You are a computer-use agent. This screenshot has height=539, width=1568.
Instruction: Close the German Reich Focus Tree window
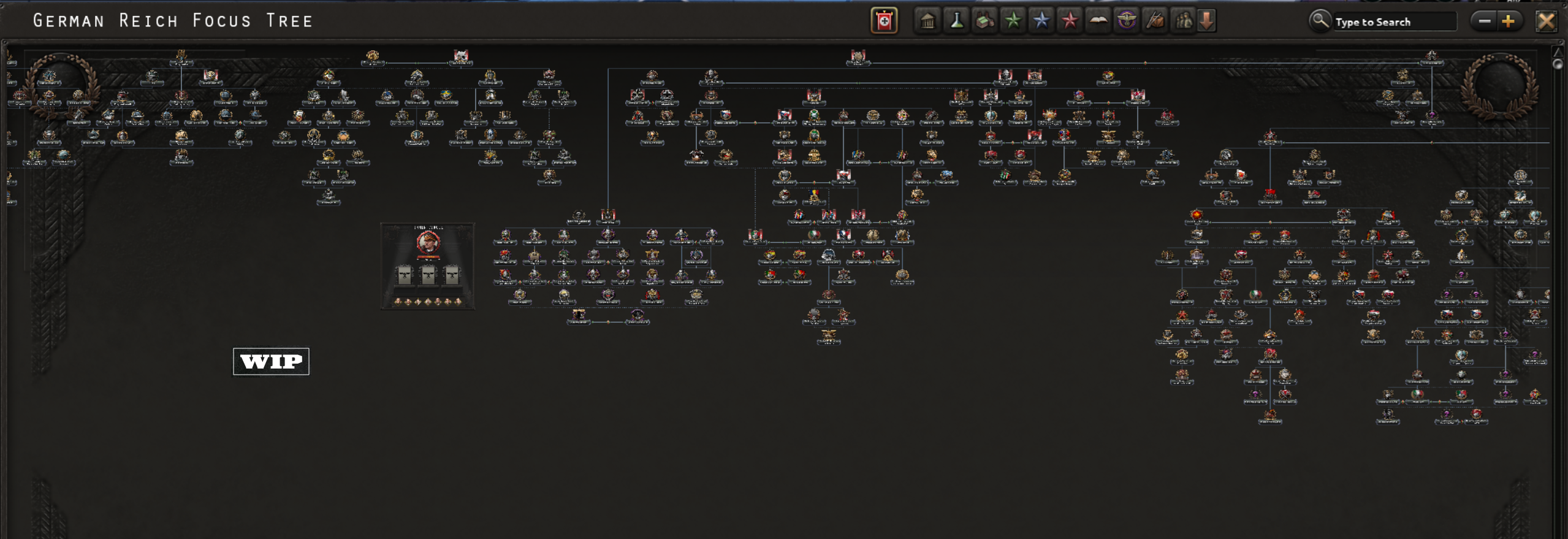[x=1546, y=21]
